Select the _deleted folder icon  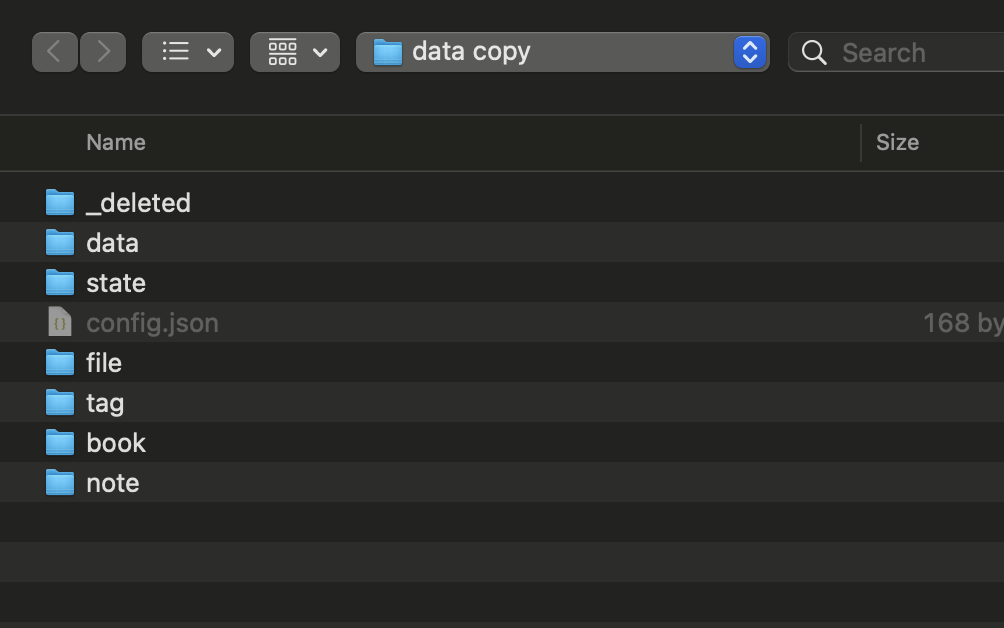[x=60, y=202]
